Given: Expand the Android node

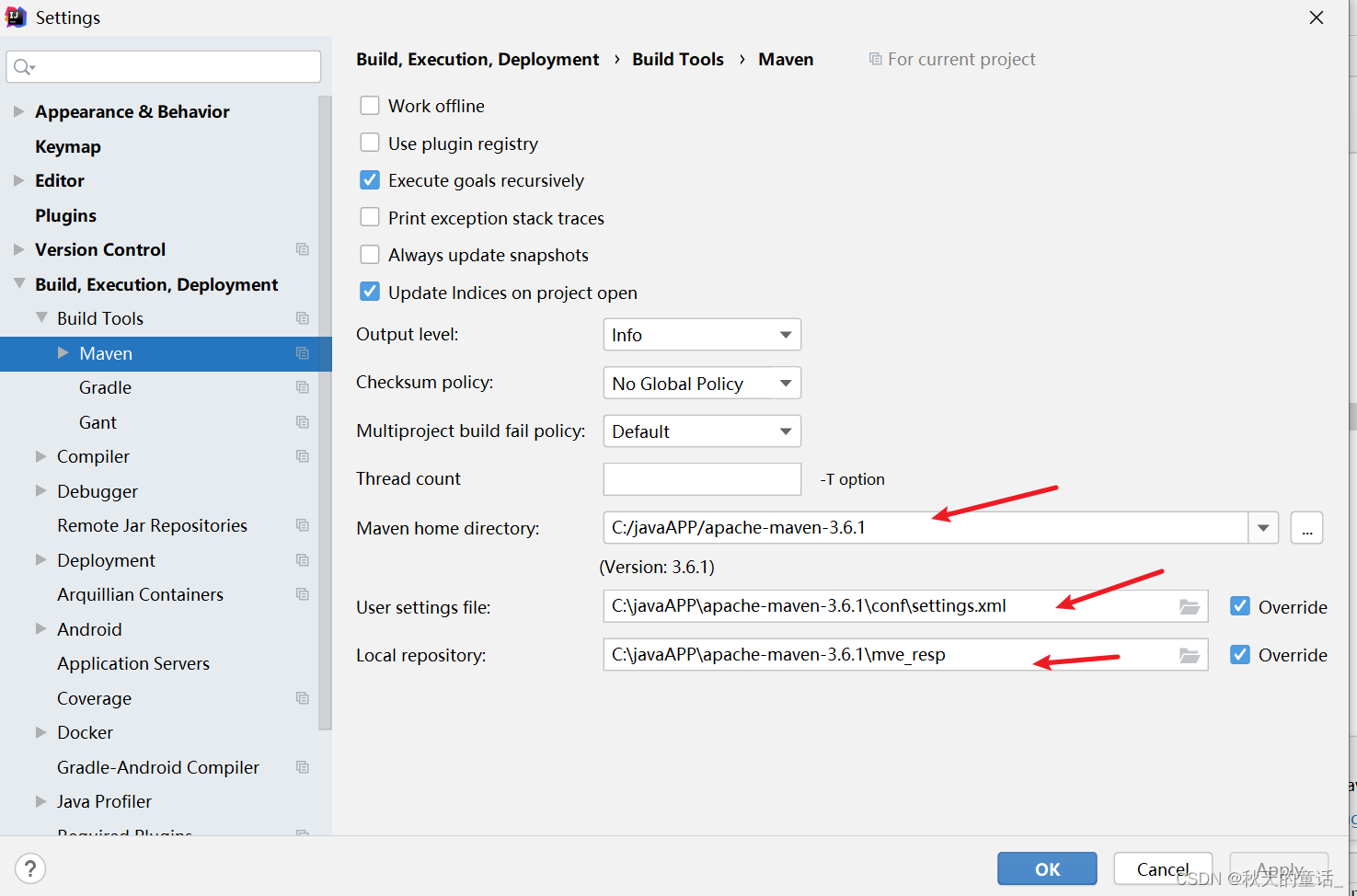Looking at the screenshot, I should point(41,628).
